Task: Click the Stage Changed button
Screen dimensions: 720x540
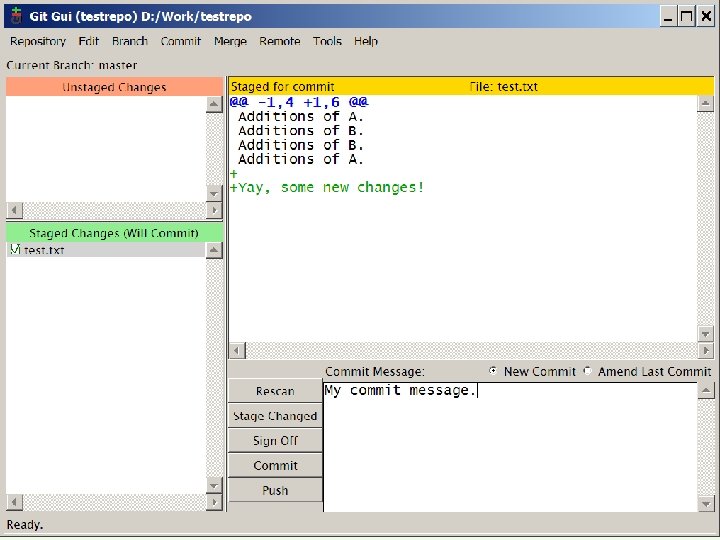Action: click(275, 416)
